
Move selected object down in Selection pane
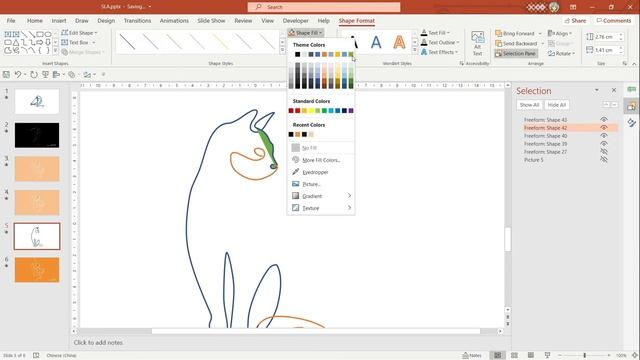614,104
